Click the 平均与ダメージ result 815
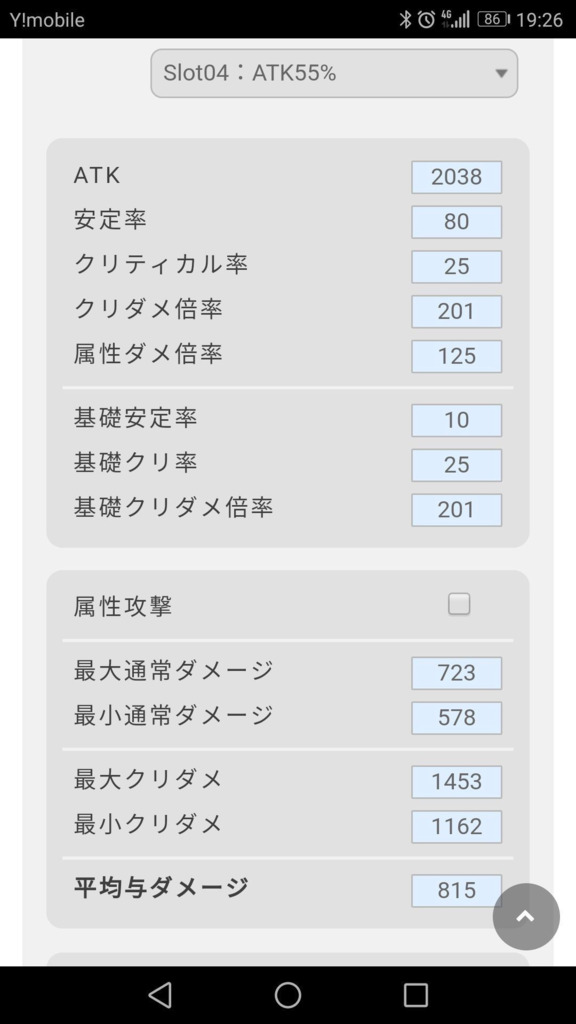Viewport: 576px width, 1024px height. (456, 891)
